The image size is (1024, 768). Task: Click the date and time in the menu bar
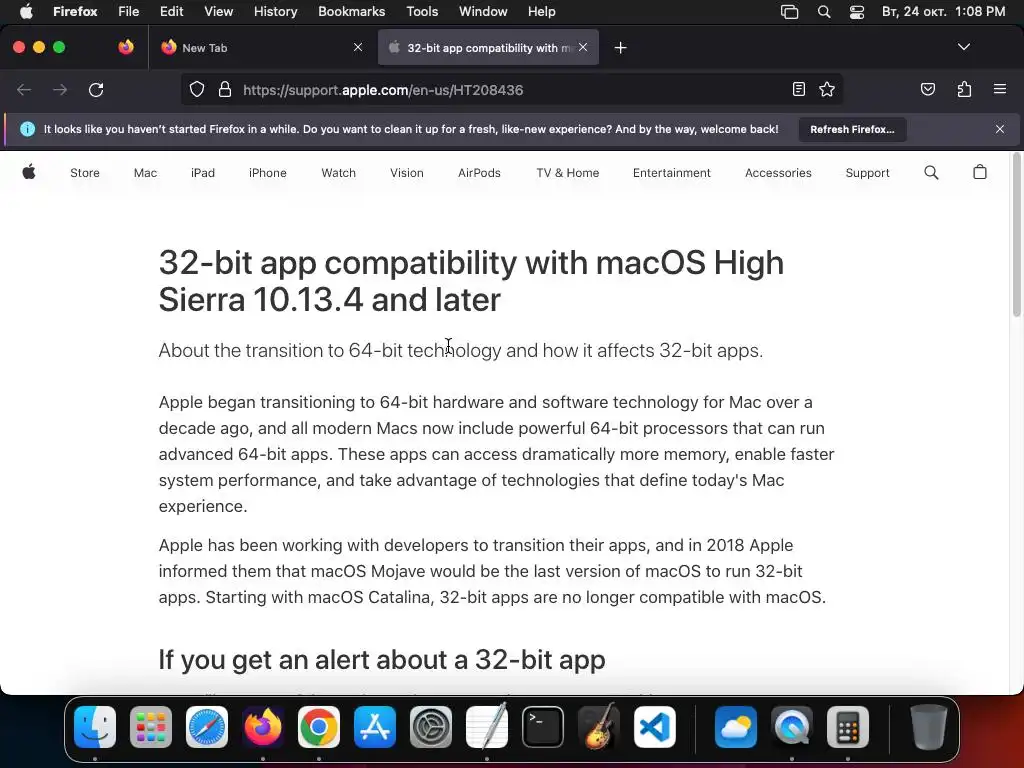pyautogui.click(x=943, y=11)
